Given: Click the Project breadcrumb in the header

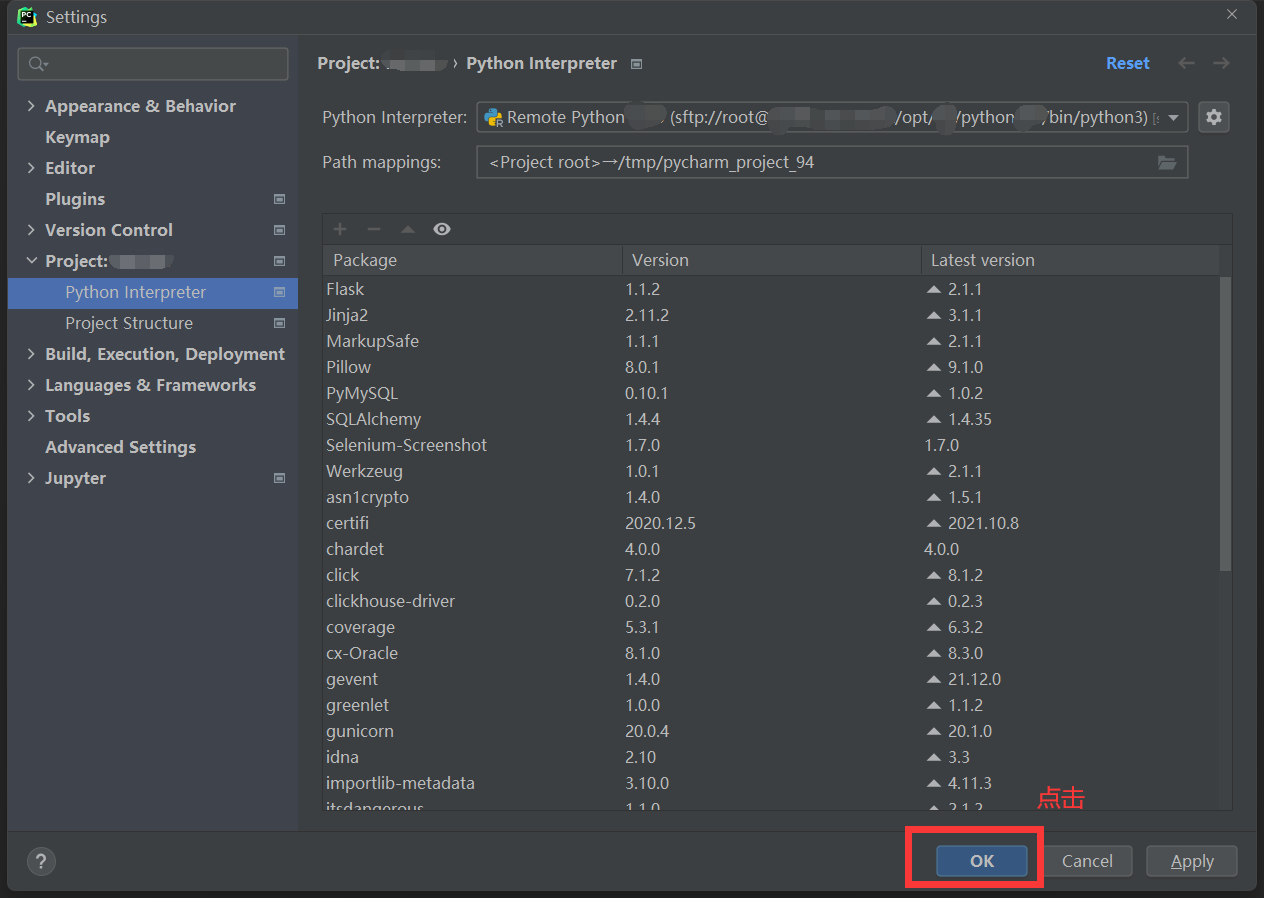Looking at the screenshot, I should click(382, 63).
